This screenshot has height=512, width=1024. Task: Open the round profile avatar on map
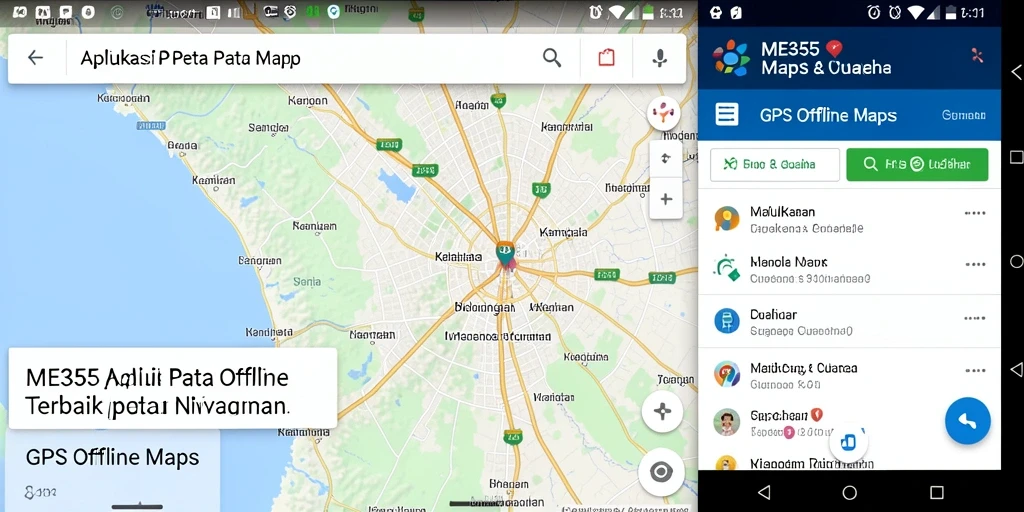pos(664,114)
